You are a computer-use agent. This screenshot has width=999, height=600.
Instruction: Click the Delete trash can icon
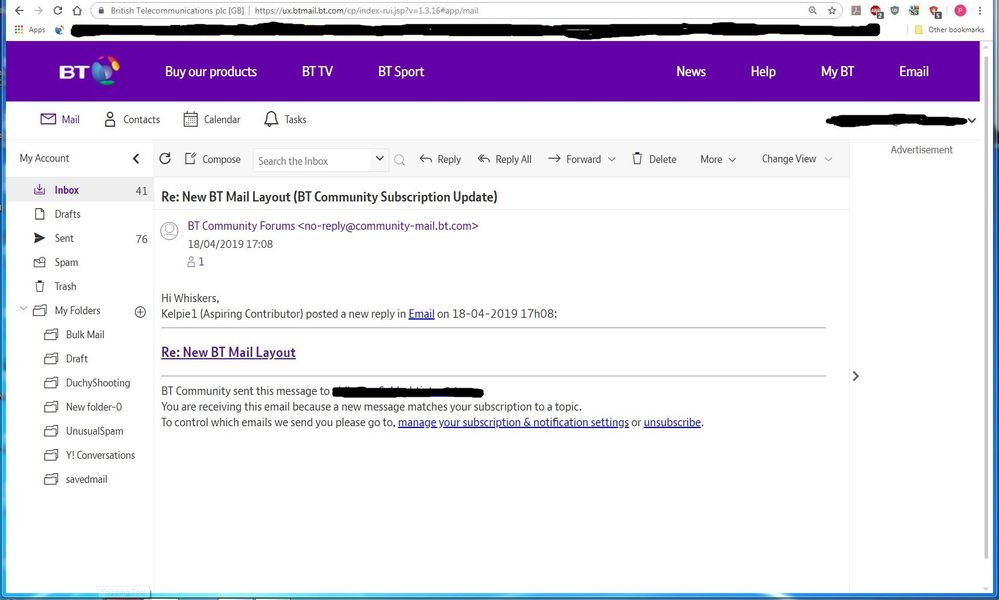point(637,159)
